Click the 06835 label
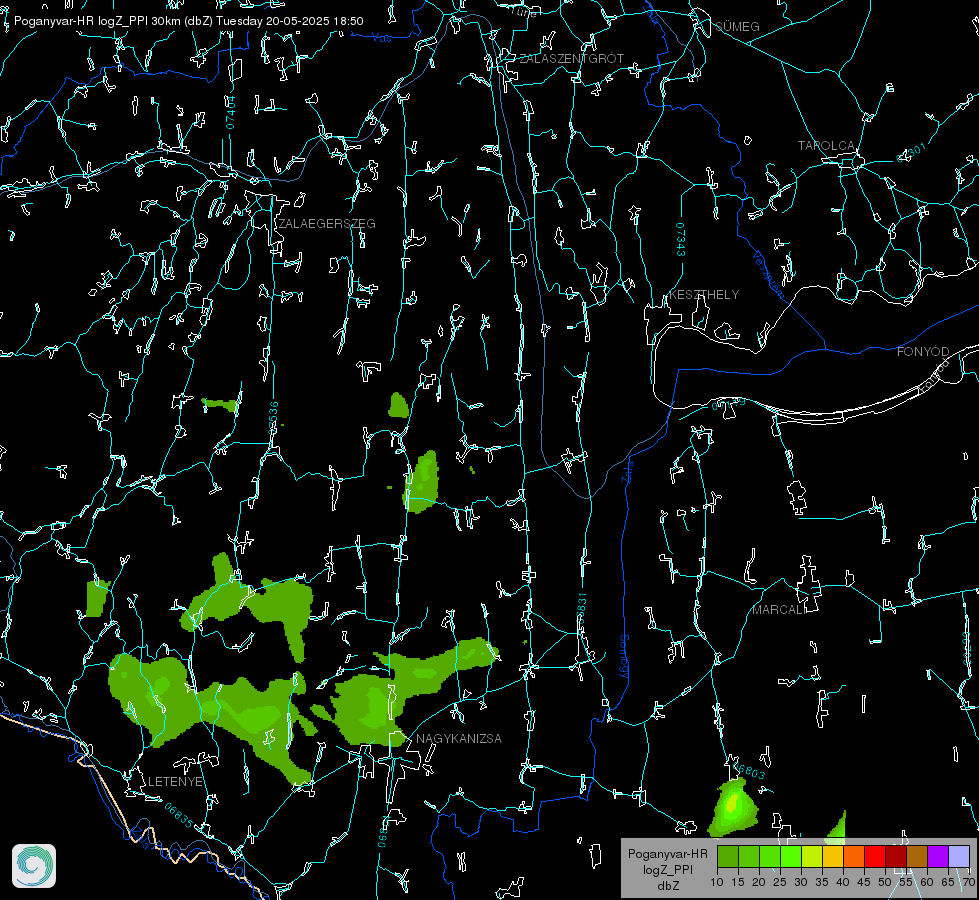 (179, 816)
